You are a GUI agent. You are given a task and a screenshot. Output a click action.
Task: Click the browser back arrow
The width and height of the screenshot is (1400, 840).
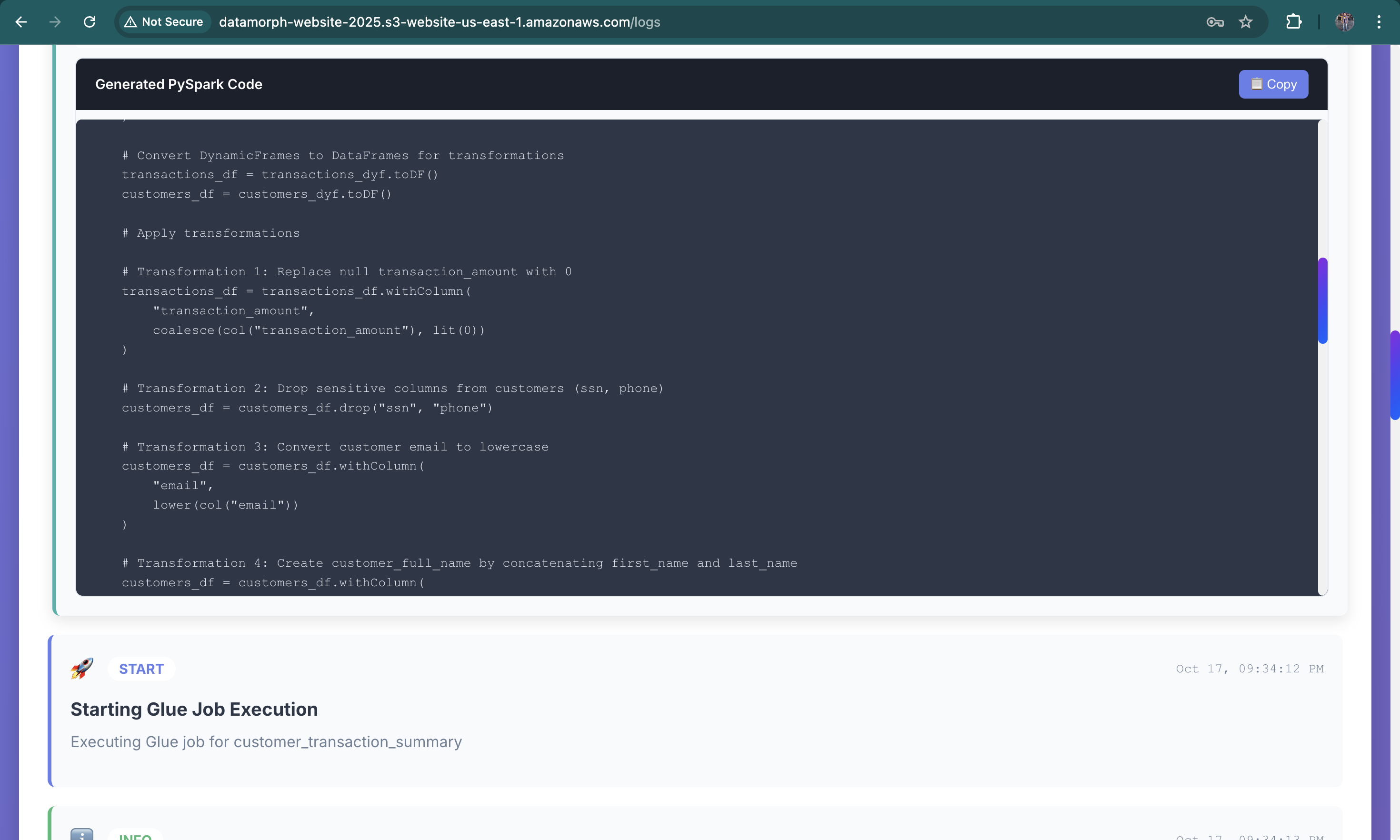click(x=21, y=22)
